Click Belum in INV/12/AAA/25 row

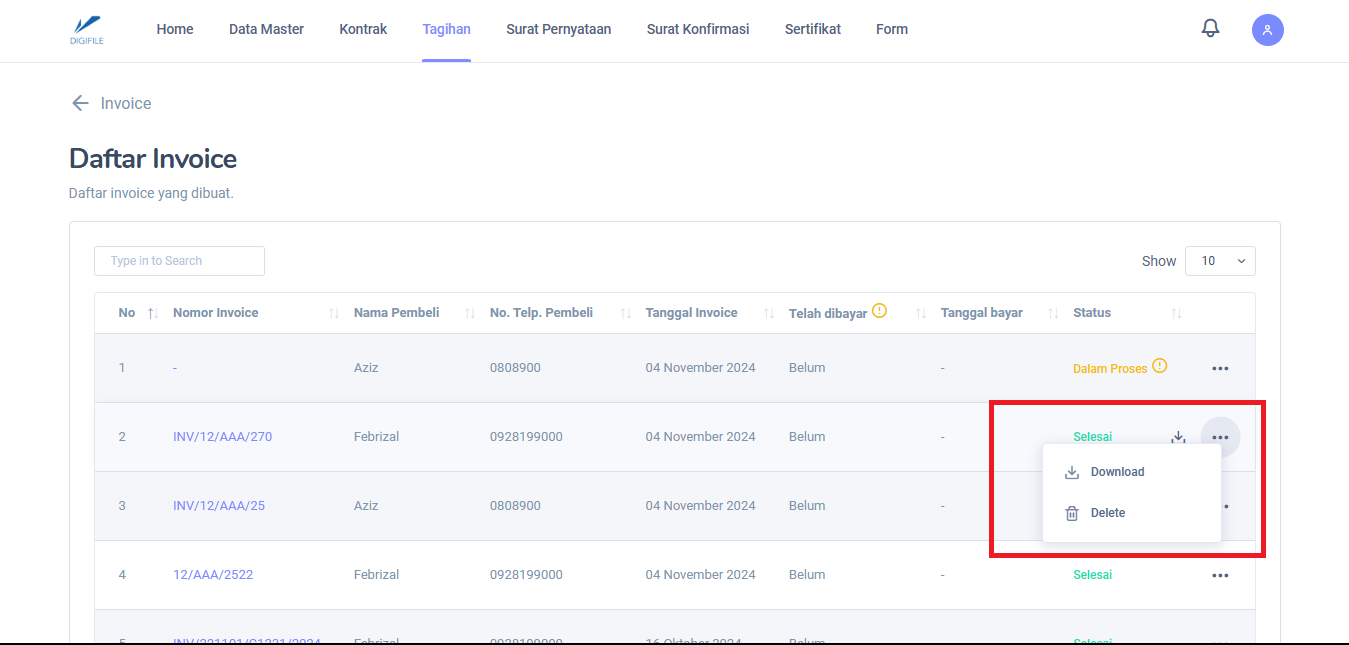(x=807, y=506)
